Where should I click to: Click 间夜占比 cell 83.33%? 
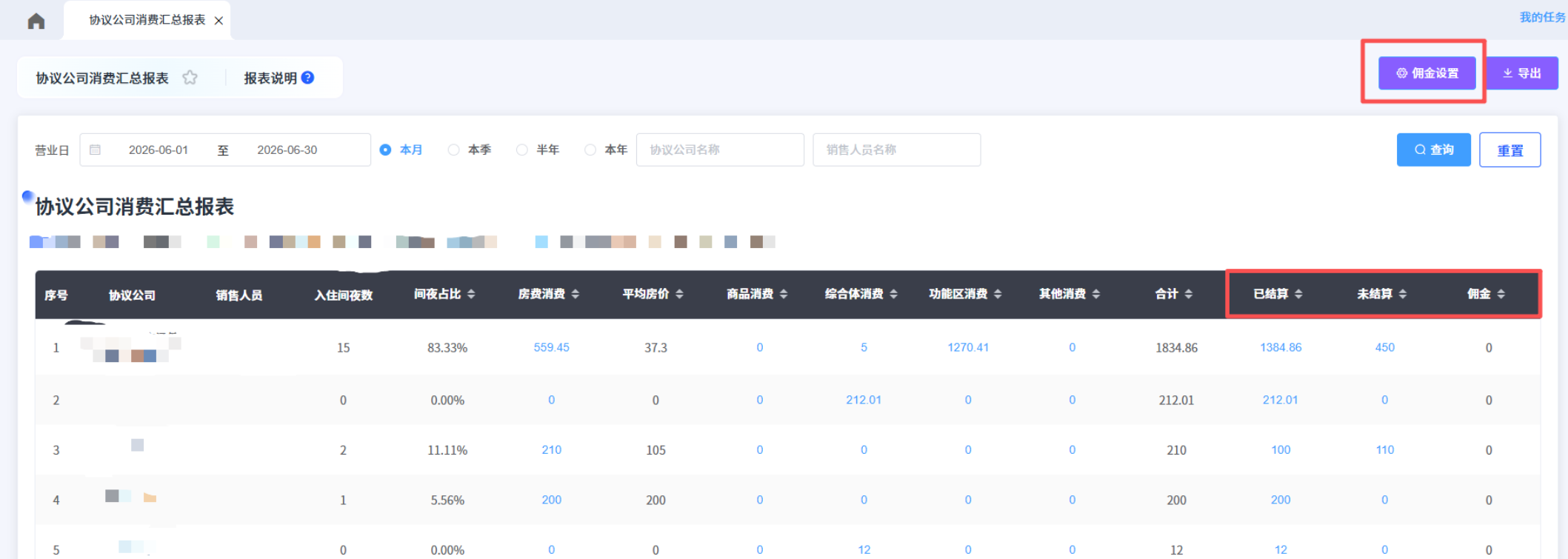447,347
